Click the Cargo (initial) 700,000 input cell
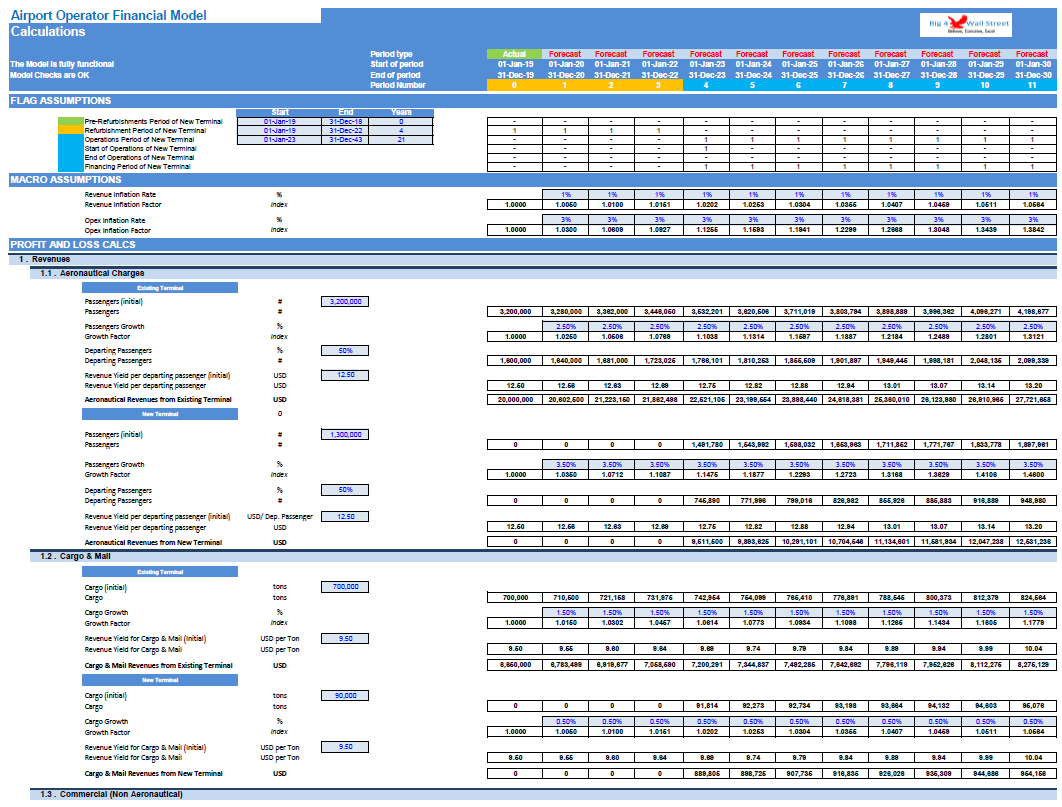This screenshot has height=807, width=1062. click(x=345, y=586)
